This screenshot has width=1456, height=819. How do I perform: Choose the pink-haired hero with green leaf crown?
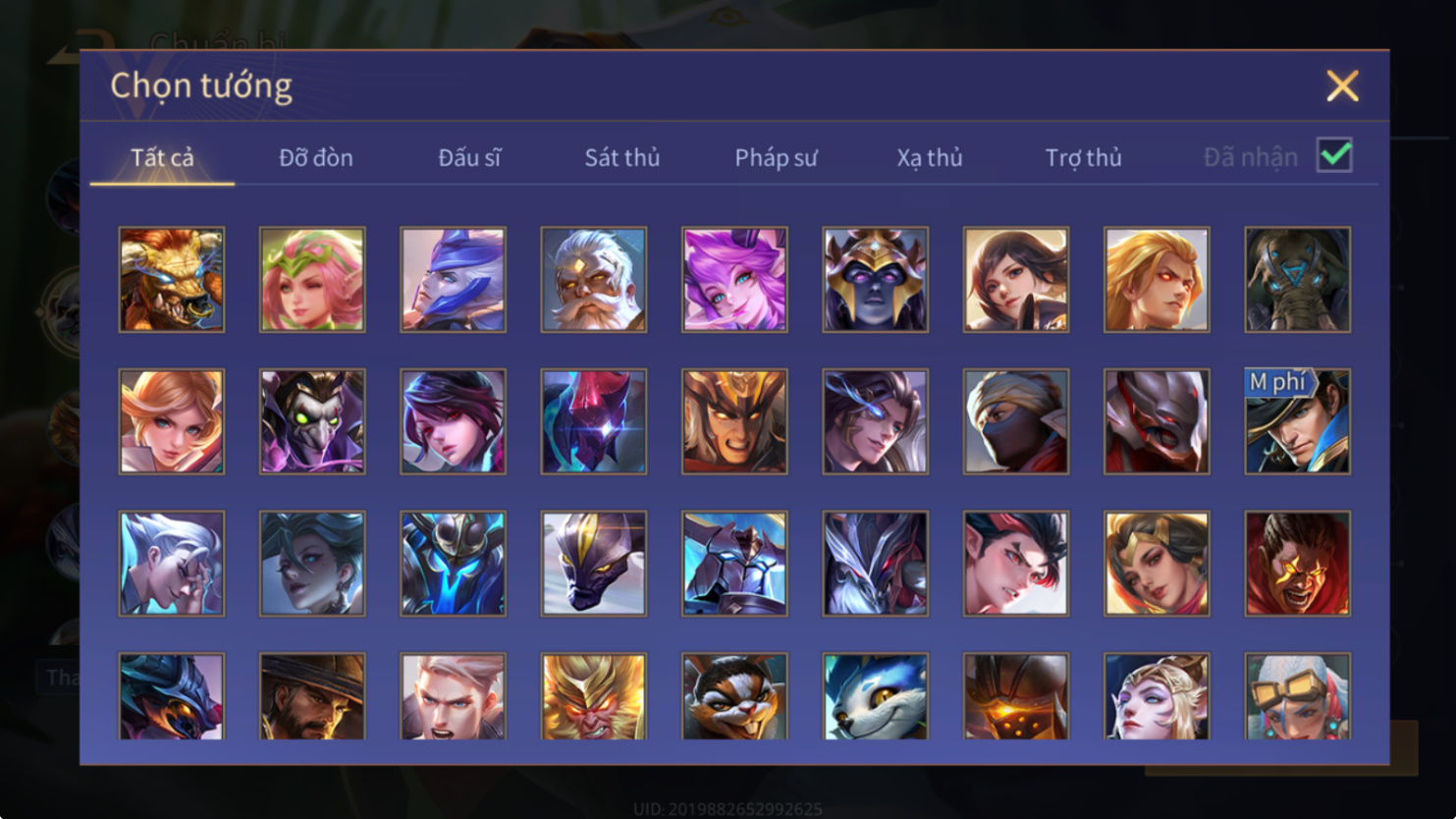click(312, 280)
